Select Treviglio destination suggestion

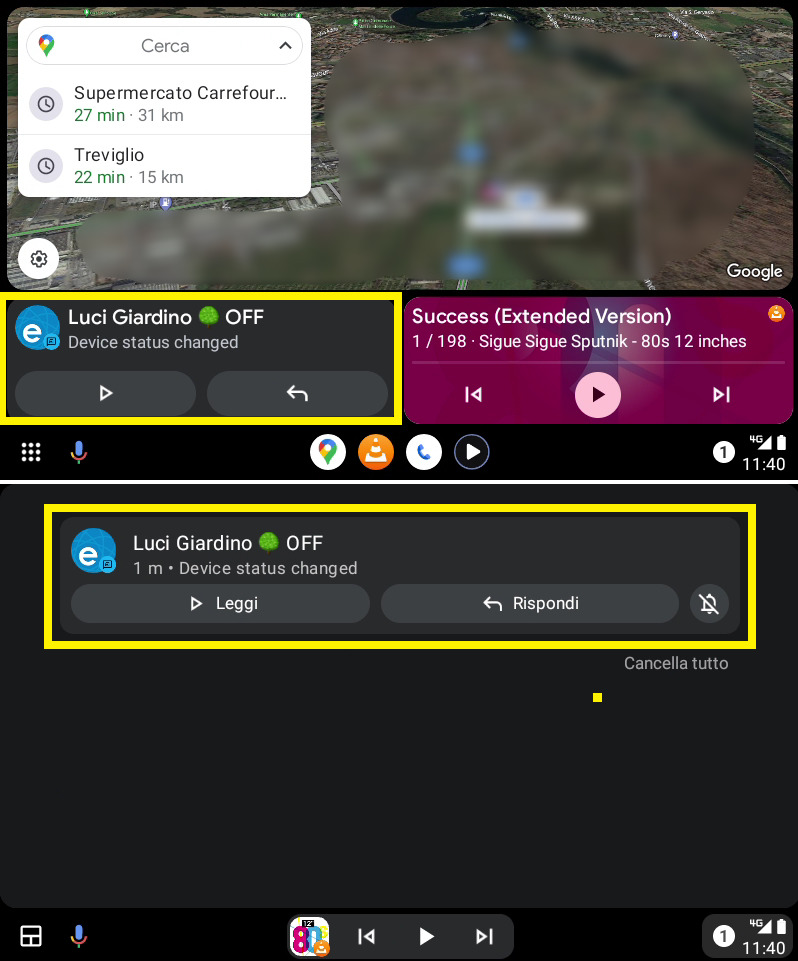pos(164,165)
